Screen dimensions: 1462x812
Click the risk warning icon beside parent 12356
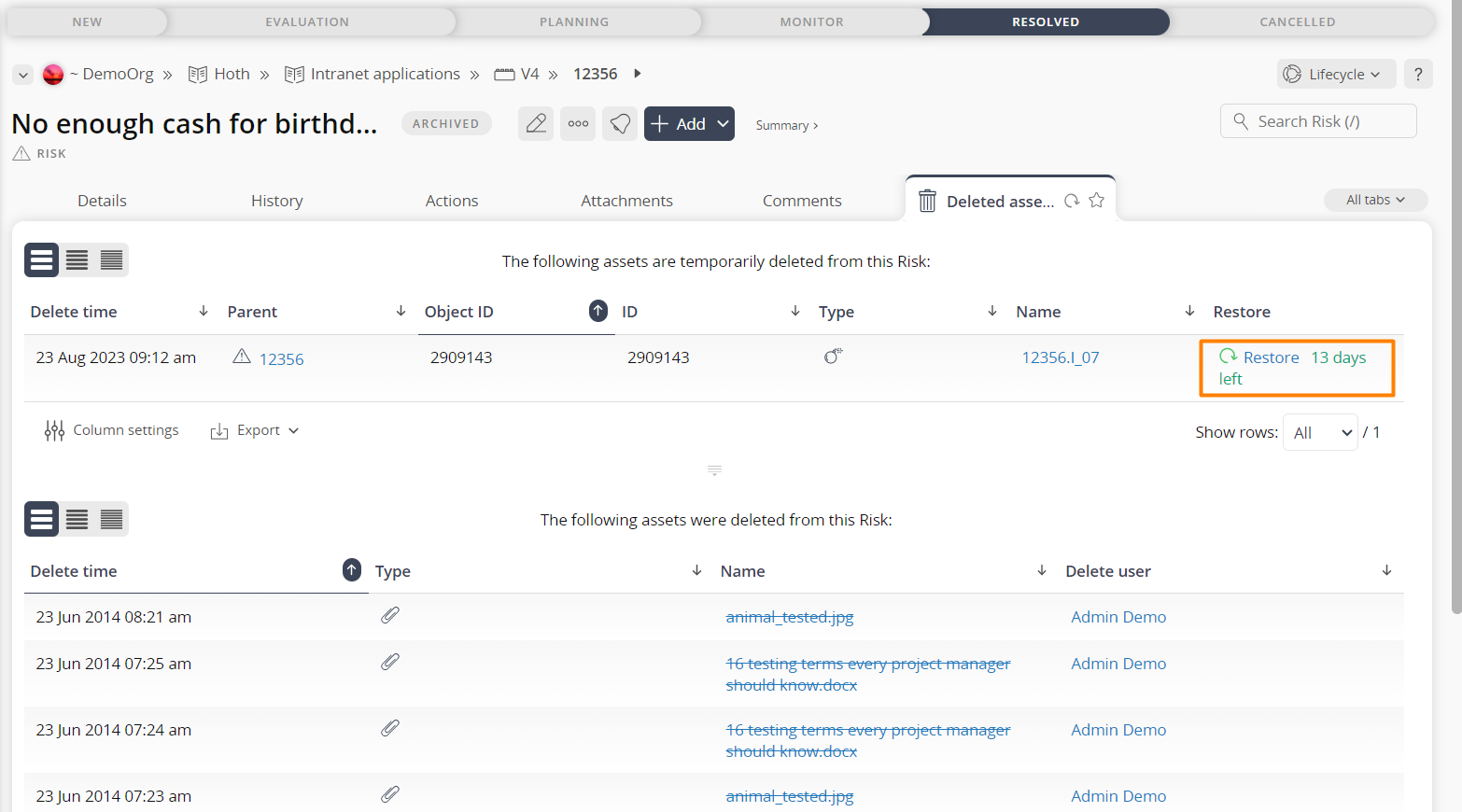[242, 357]
